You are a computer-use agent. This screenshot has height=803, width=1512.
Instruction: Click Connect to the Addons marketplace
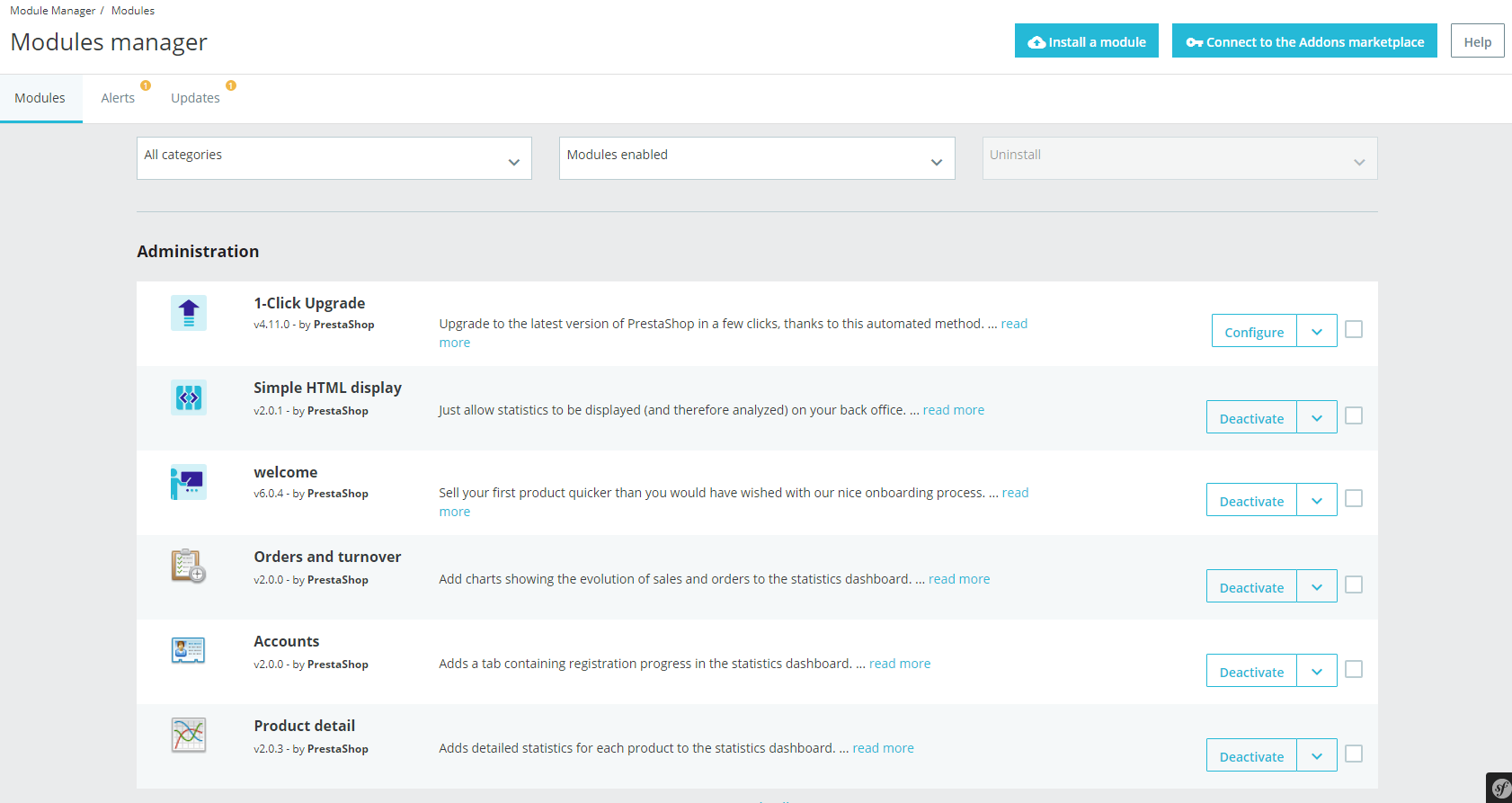(x=1304, y=41)
